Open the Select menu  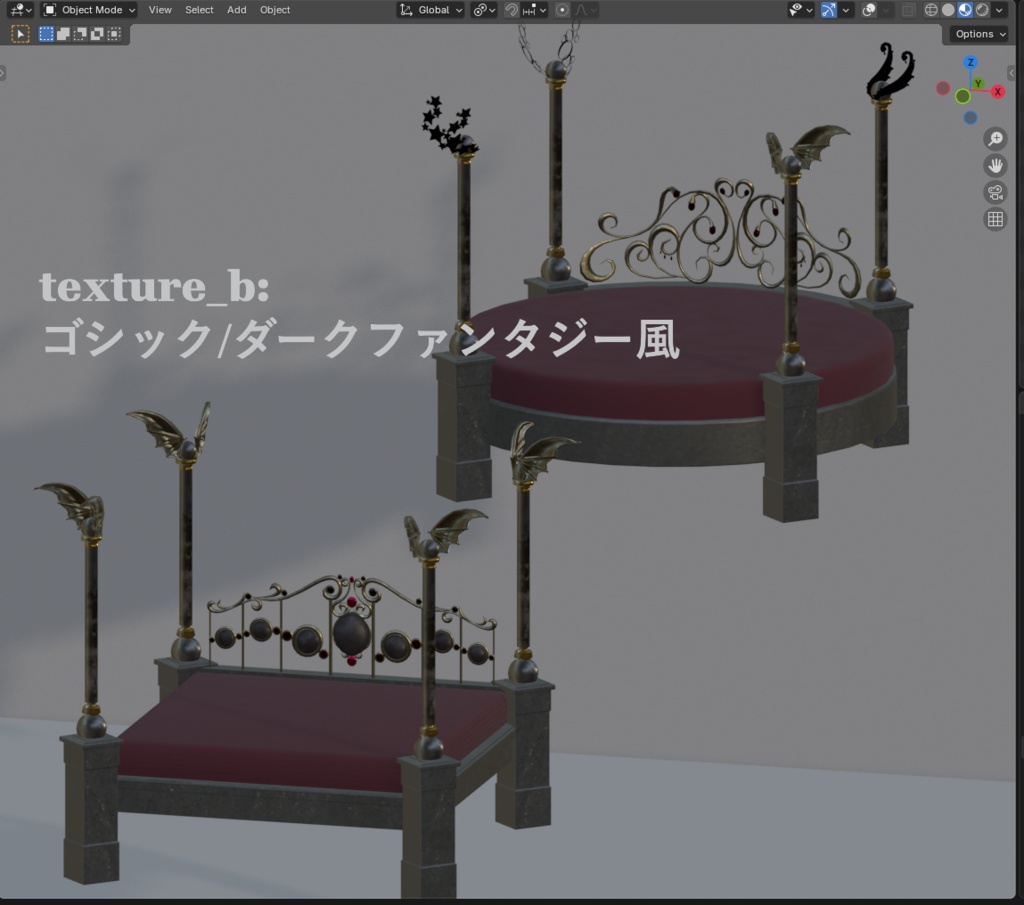199,10
